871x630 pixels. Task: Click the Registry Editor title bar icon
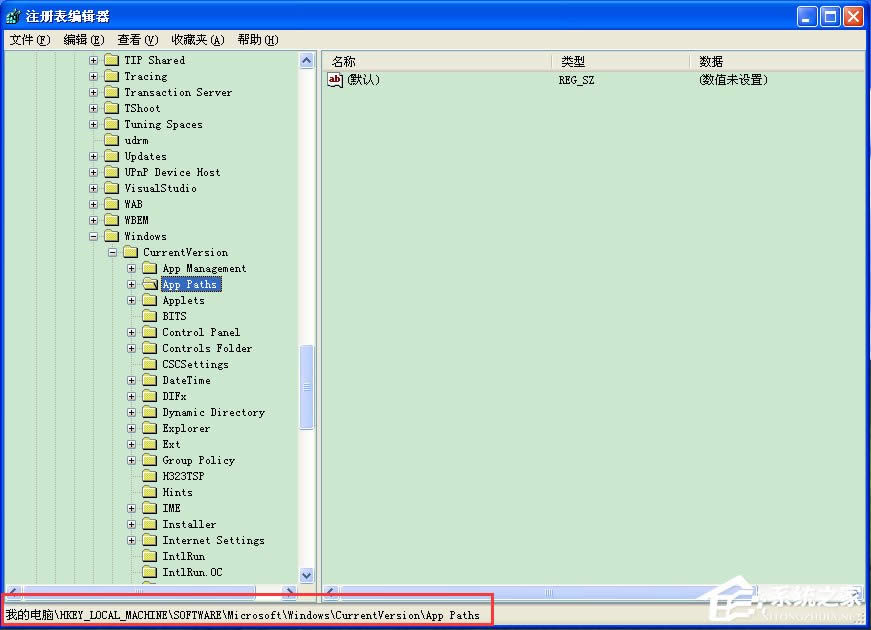[x=10, y=15]
